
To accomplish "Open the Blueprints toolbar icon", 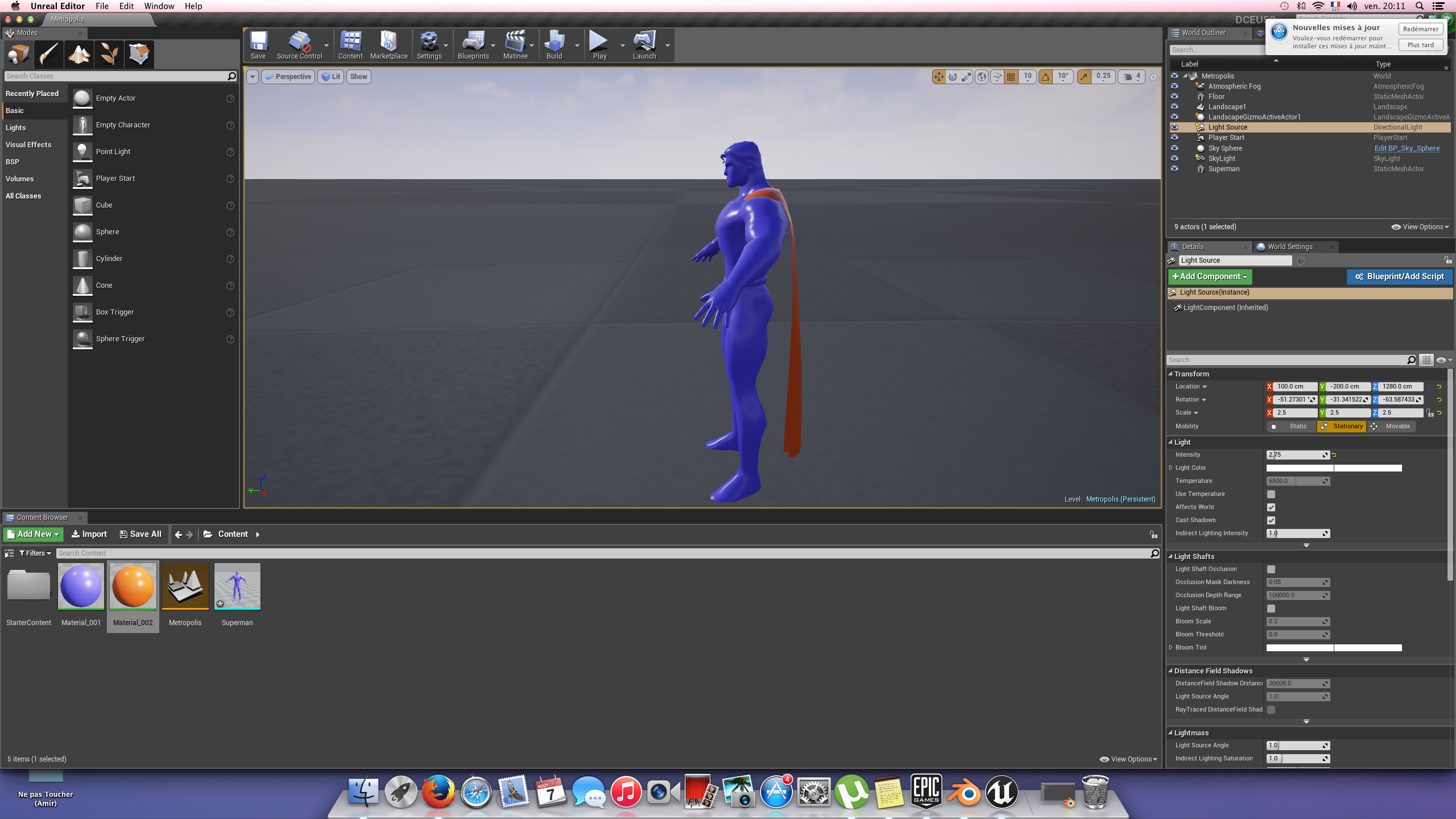I will [473, 45].
